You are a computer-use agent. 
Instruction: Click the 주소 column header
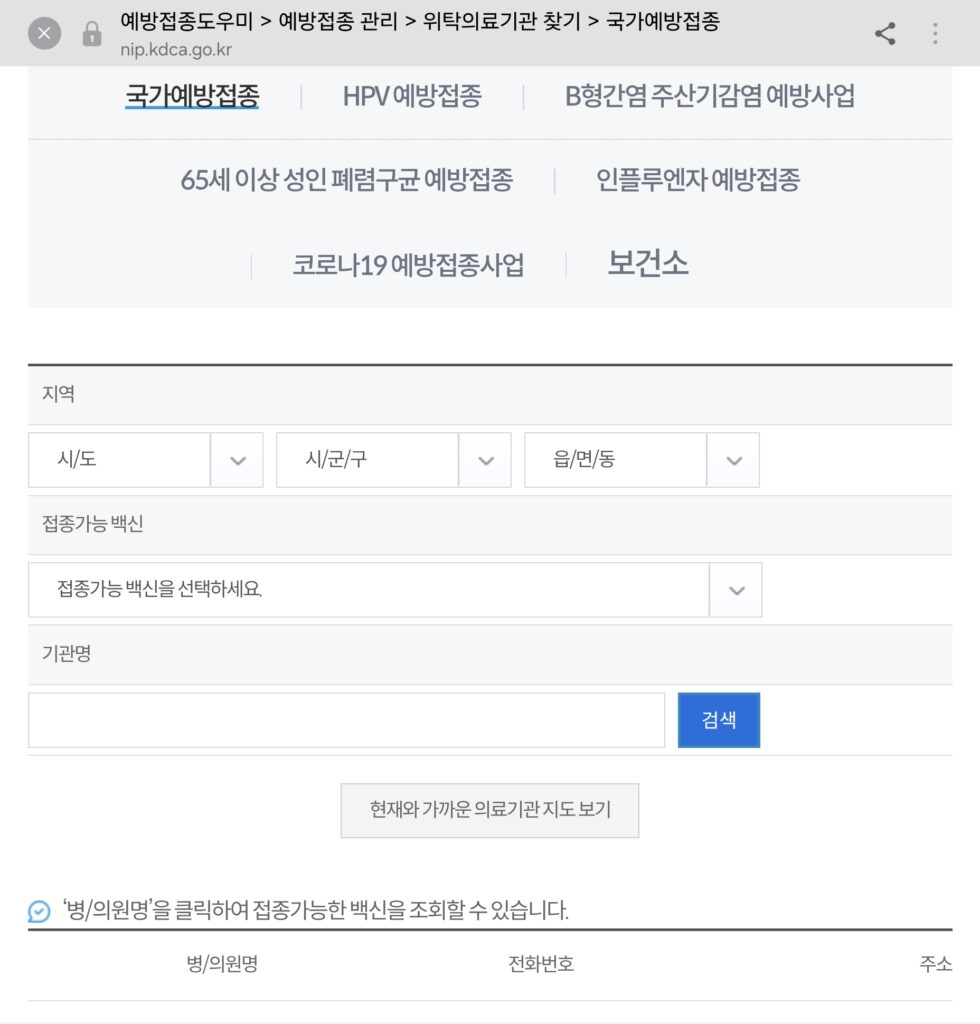[x=936, y=963]
